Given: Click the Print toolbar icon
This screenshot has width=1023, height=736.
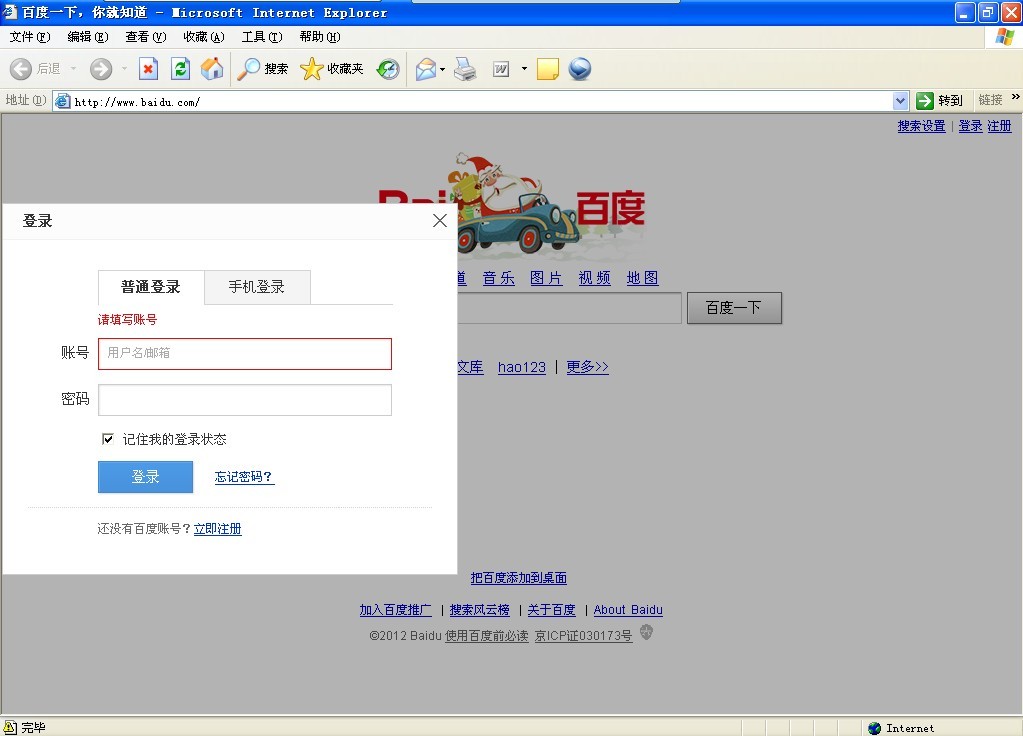Looking at the screenshot, I should pyautogui.click(x=465, y=69).
